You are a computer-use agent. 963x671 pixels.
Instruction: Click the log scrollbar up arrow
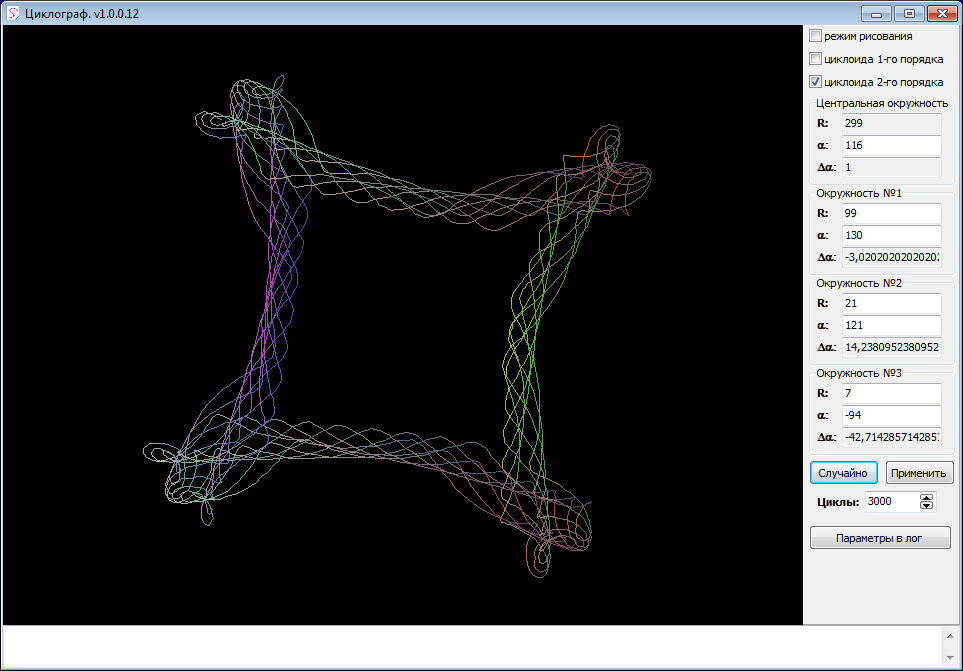(950, 636)
